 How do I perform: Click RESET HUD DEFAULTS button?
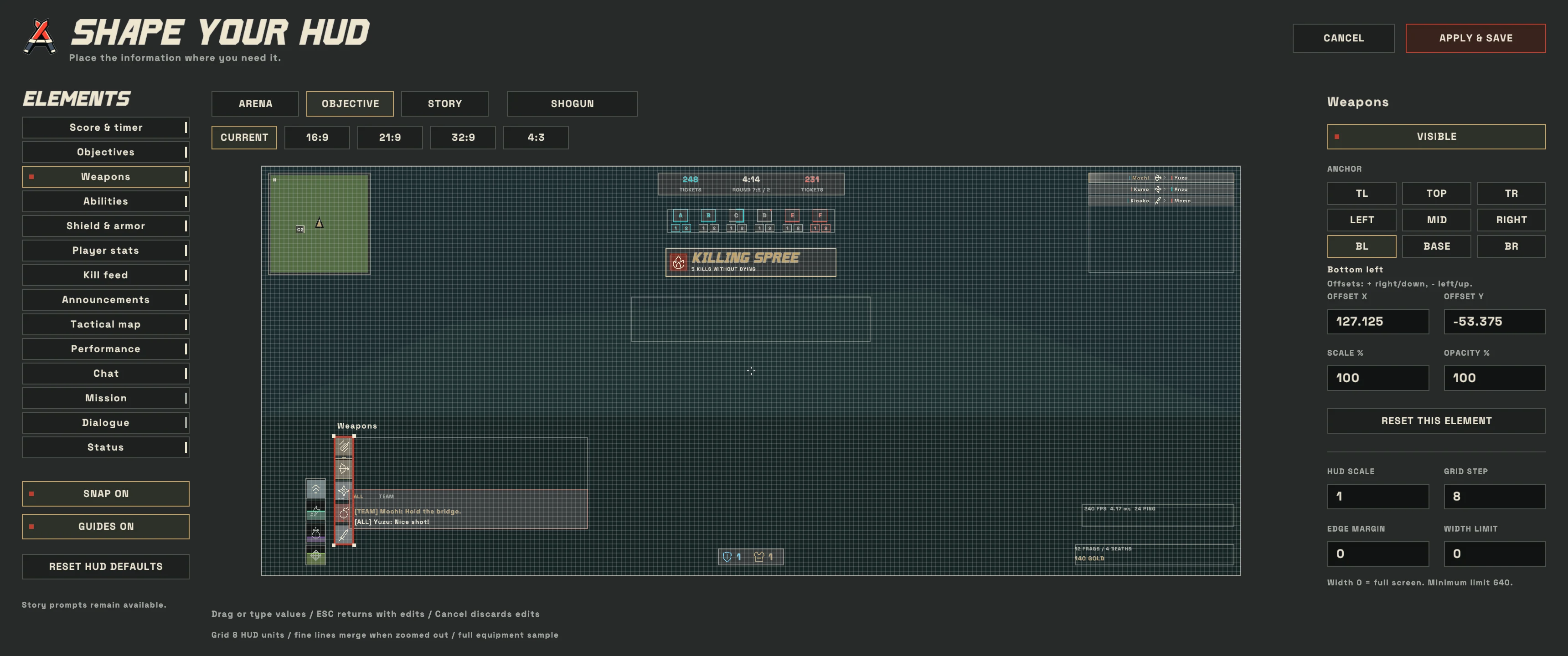[x=105, y=567]
